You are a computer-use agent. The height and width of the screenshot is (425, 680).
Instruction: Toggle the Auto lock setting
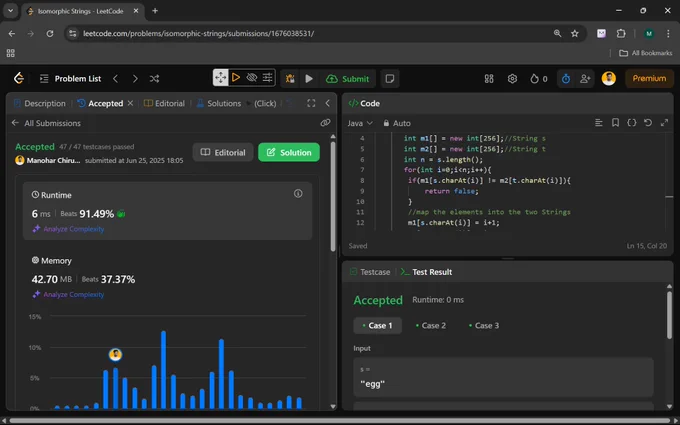[397, 123]
